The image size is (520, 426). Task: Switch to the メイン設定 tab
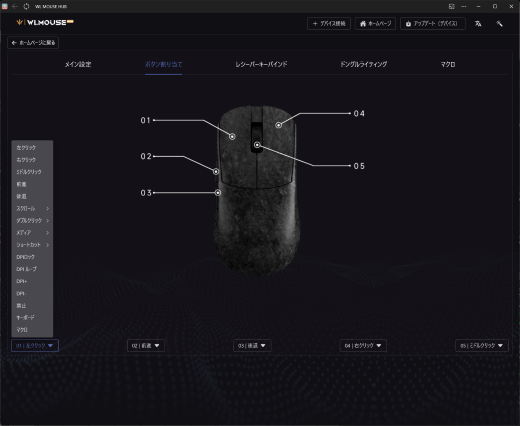click(x=78, y=64)
